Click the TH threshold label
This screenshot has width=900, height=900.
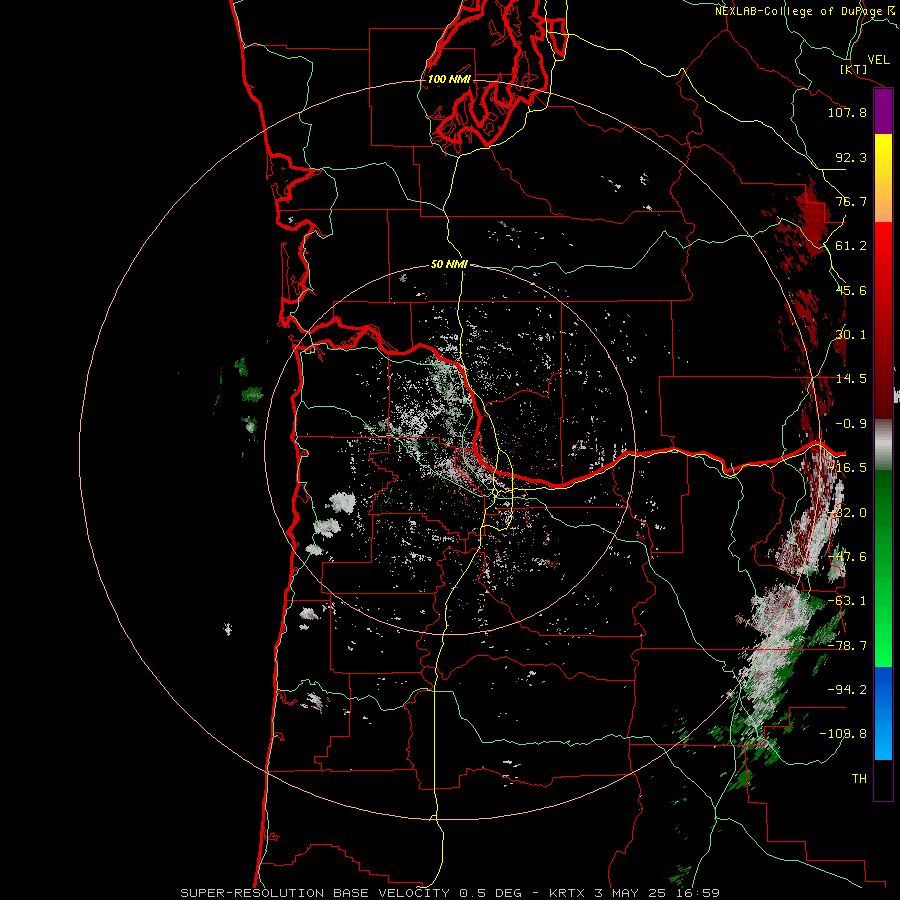point(859,779)
